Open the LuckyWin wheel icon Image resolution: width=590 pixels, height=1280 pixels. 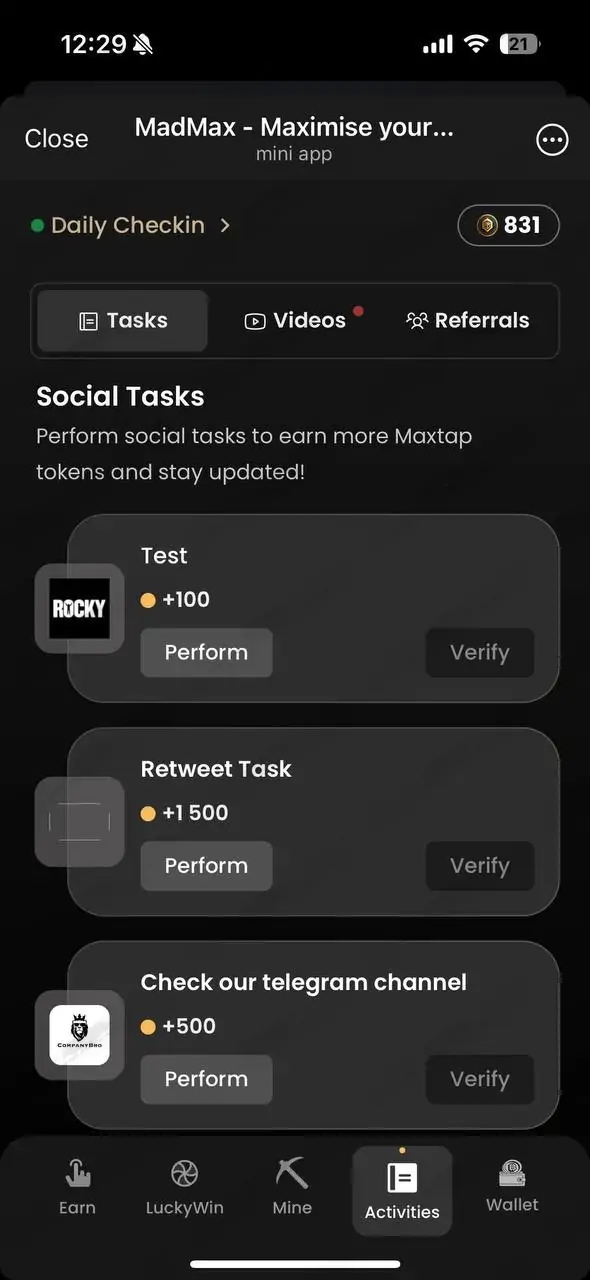185,1174
